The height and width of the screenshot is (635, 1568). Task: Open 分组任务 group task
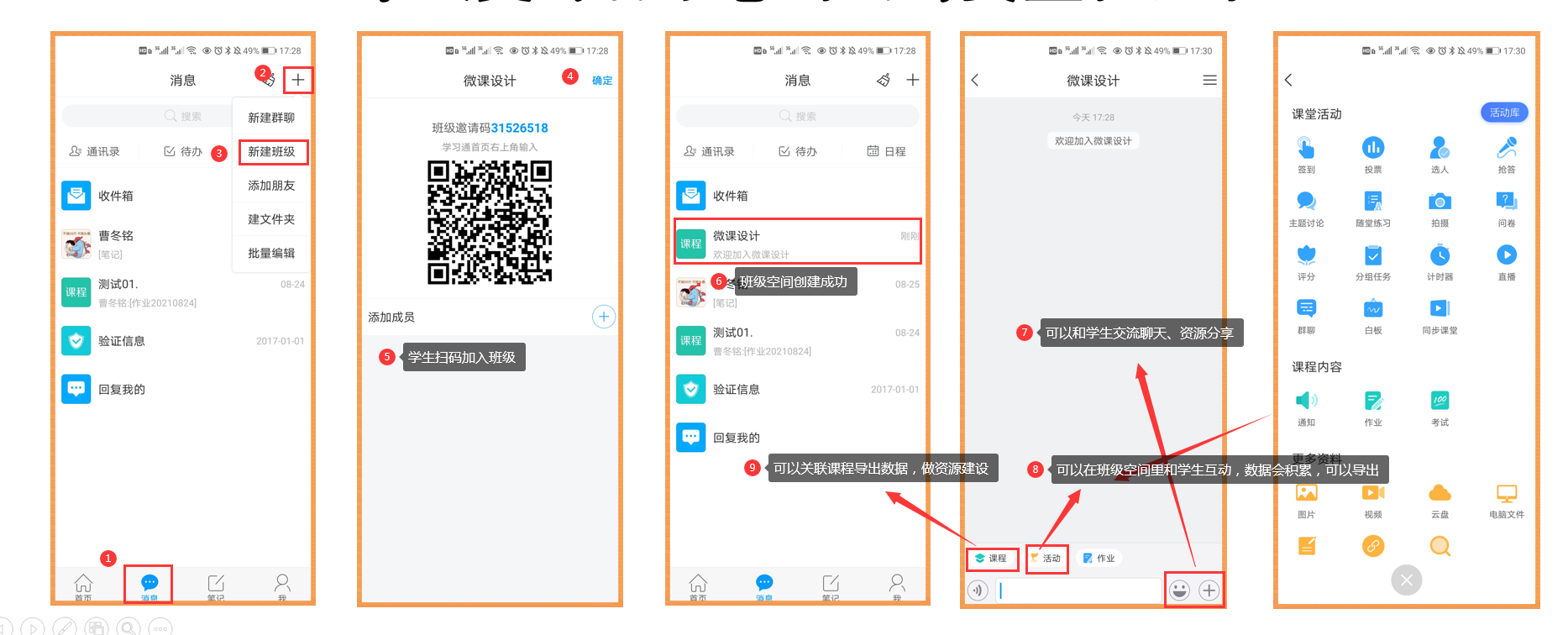1373,255
